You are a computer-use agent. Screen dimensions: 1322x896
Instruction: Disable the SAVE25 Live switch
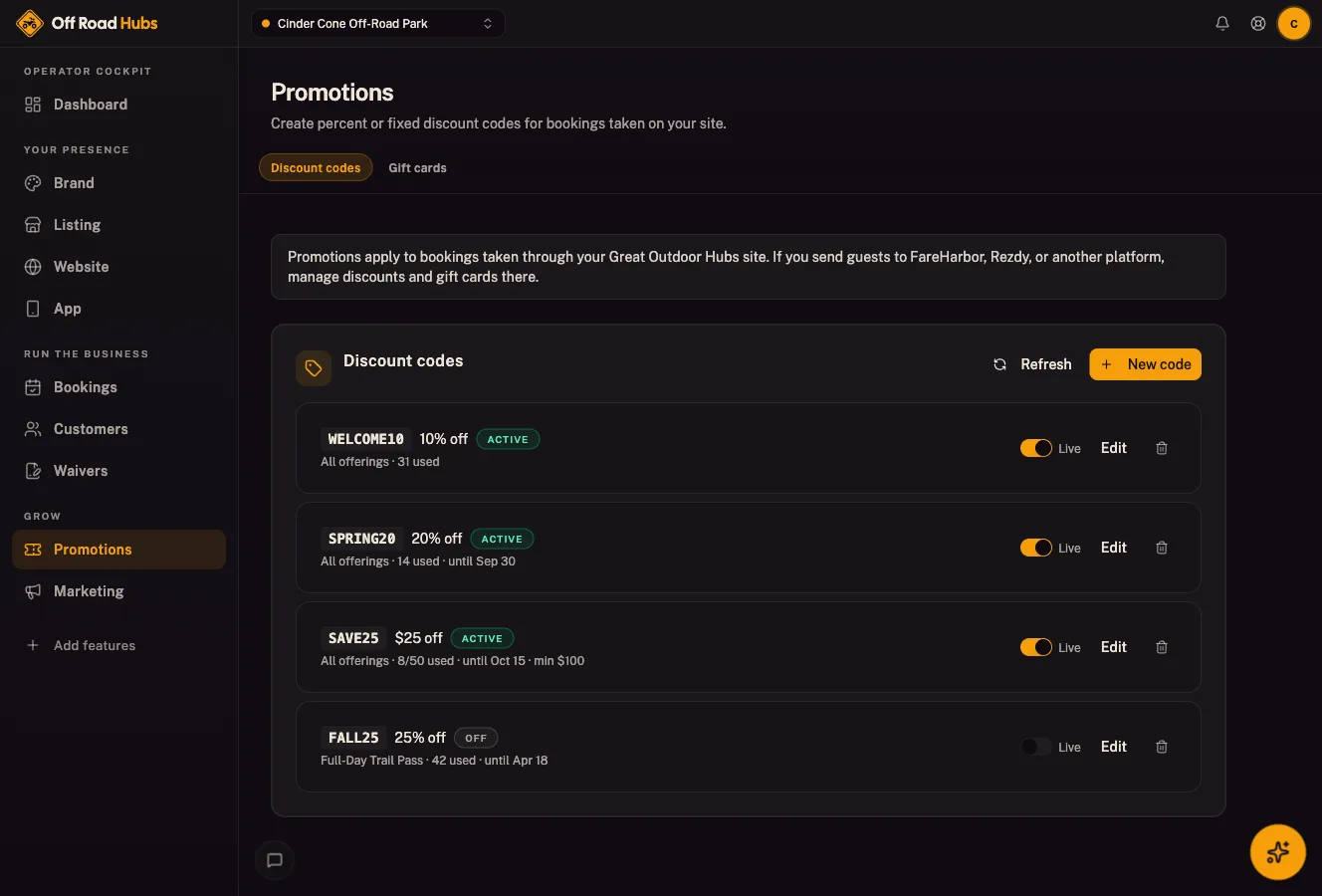pyautogui.click(x=1036, y=647)
